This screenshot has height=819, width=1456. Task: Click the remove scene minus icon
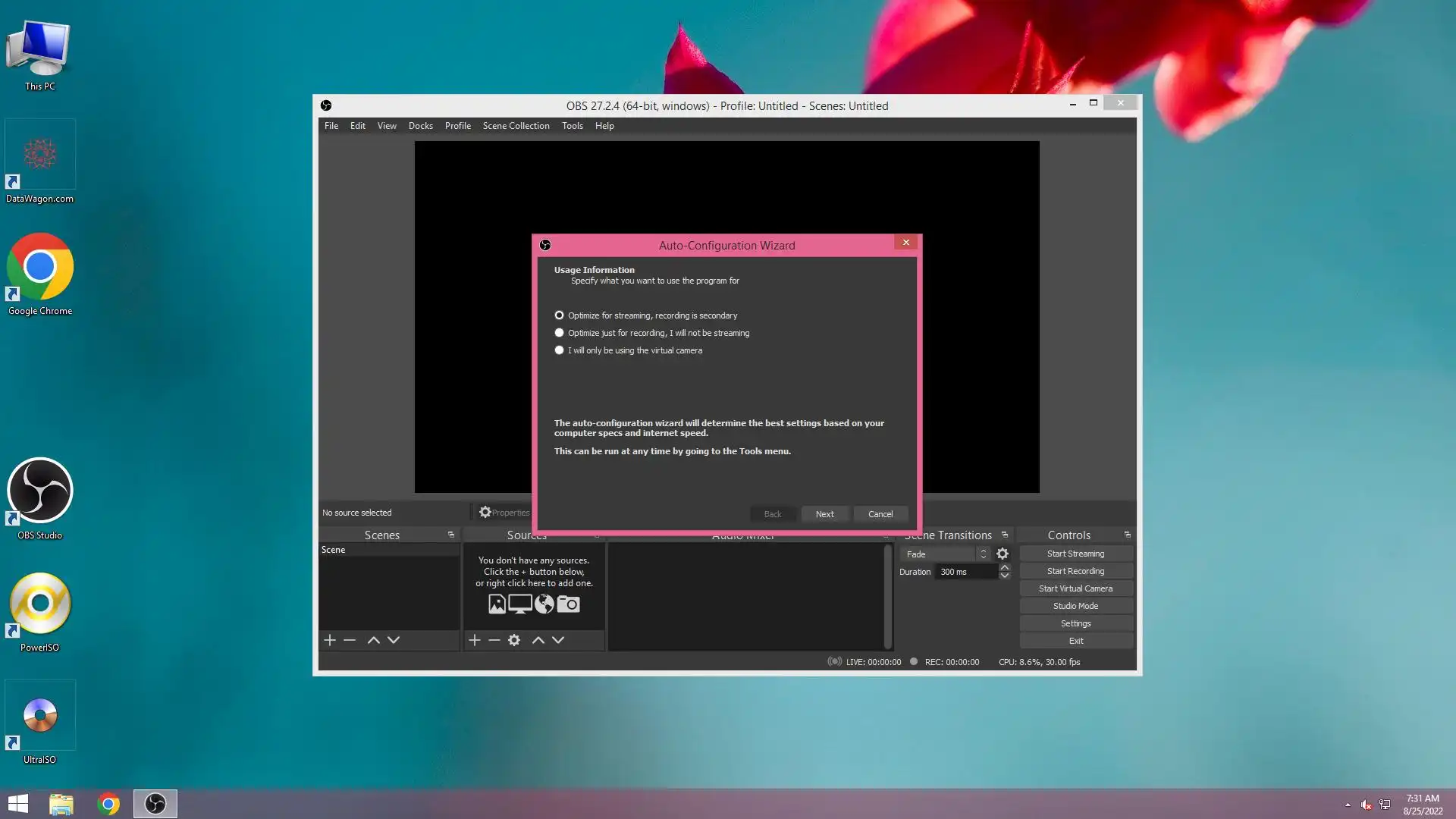(x=350, y=640)
